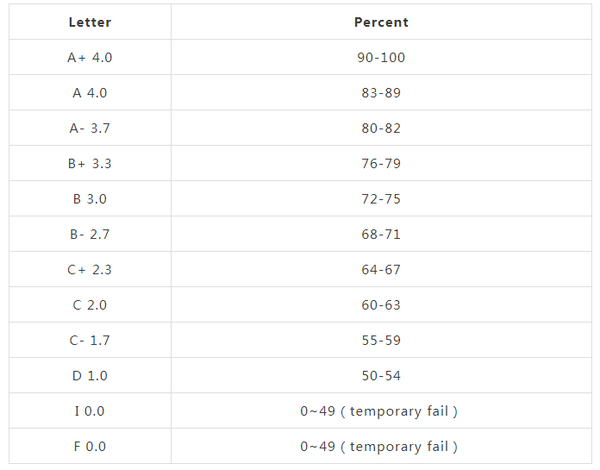This screenshot has height=470, width=600.
Task: Select the D 1.0 grade cell
Action: point(89,376)
